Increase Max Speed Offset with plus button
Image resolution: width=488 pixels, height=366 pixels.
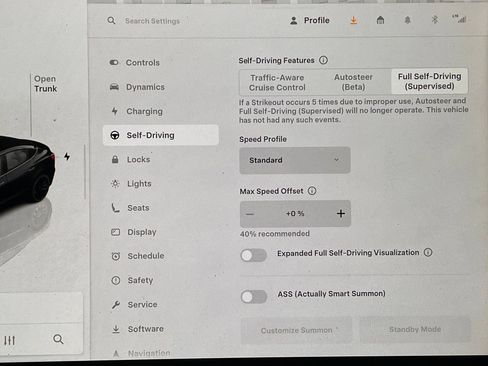(341, 214)
